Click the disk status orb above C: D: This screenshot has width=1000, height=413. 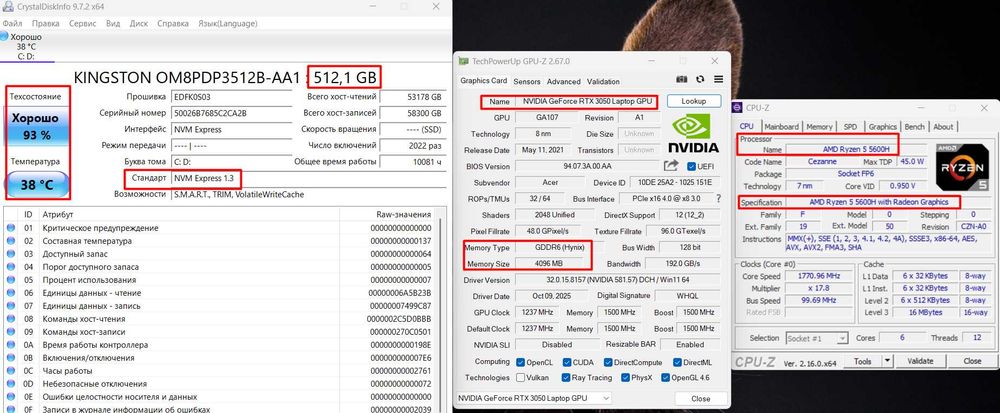click(x=4, y=37)
